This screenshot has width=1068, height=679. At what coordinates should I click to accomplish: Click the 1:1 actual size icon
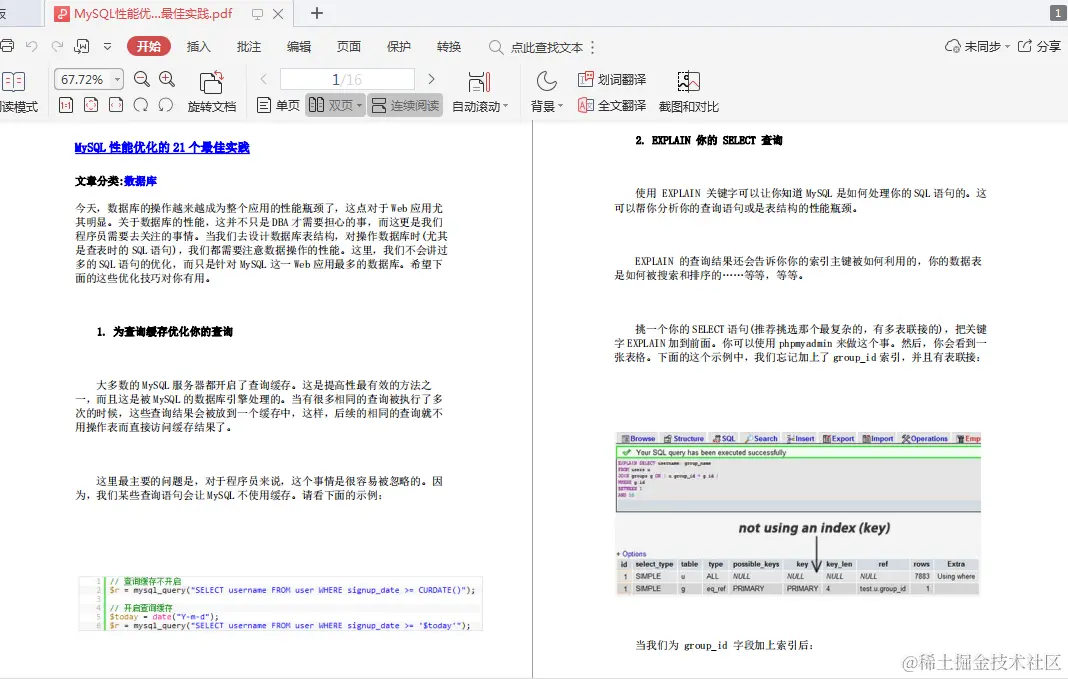pos(66,104)
